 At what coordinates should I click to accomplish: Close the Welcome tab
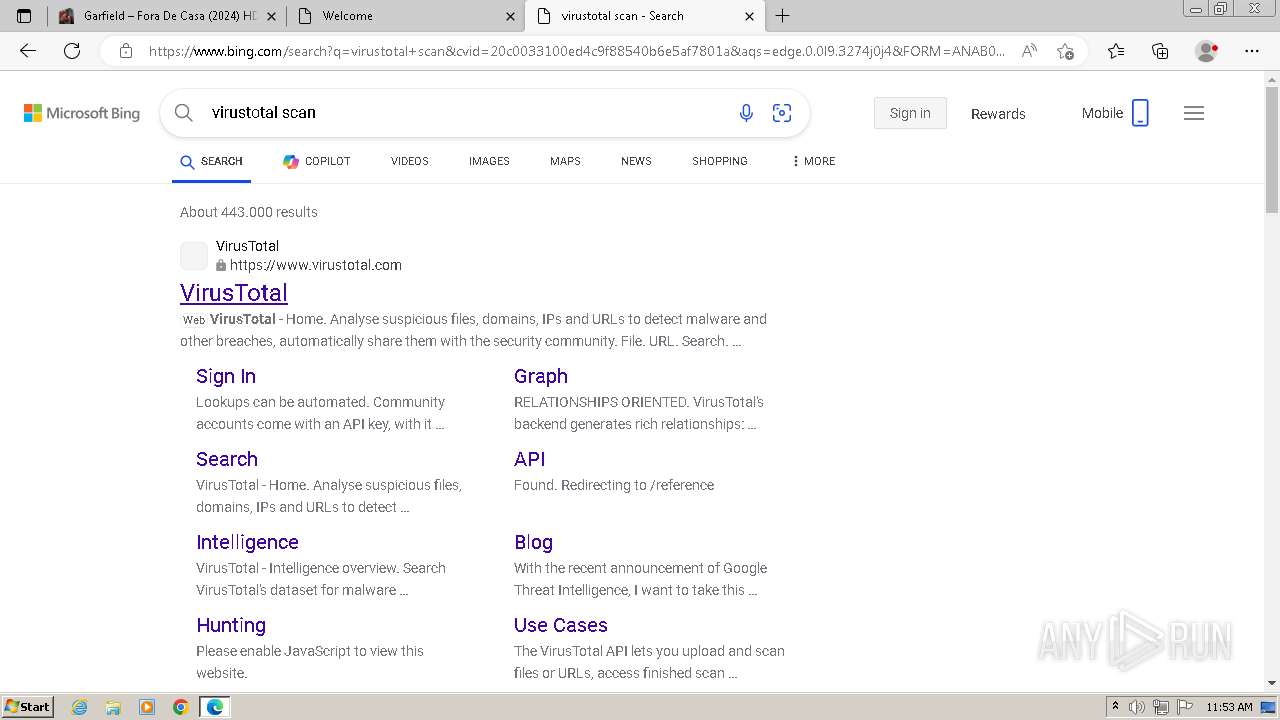click(x=510, y=16)
